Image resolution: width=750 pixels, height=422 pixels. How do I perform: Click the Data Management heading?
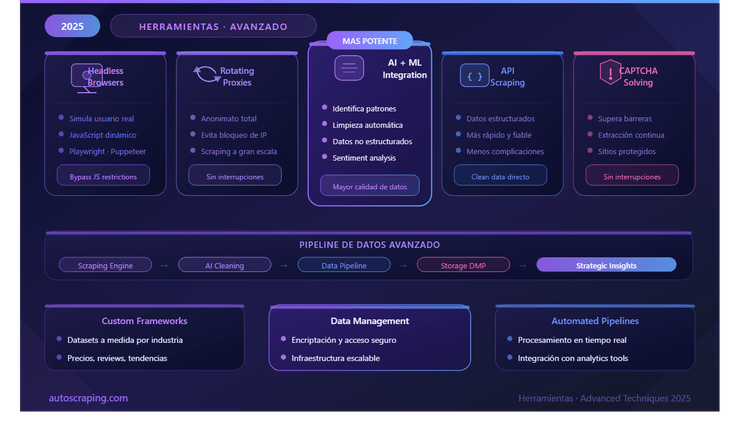pyautogui.click(x=370, y=321)
